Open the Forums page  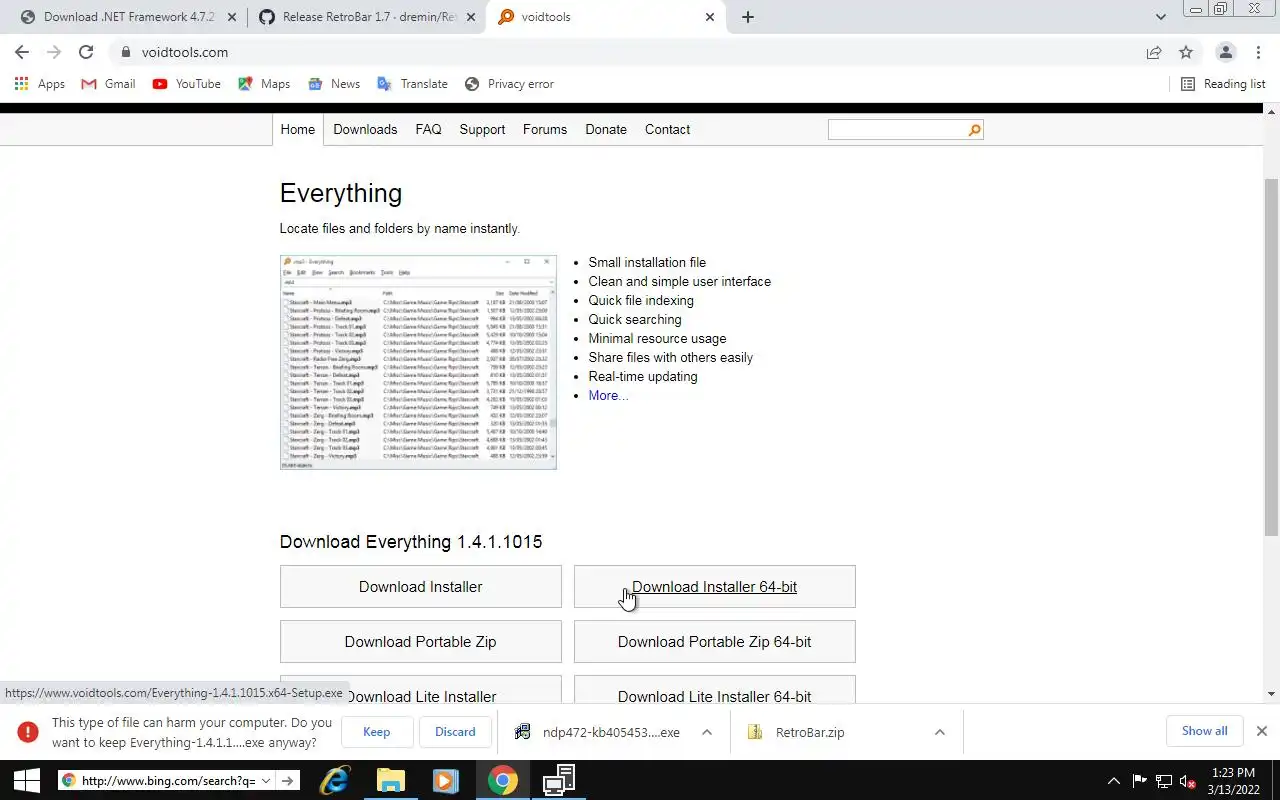pyautogui.click(x=545, y=129)
